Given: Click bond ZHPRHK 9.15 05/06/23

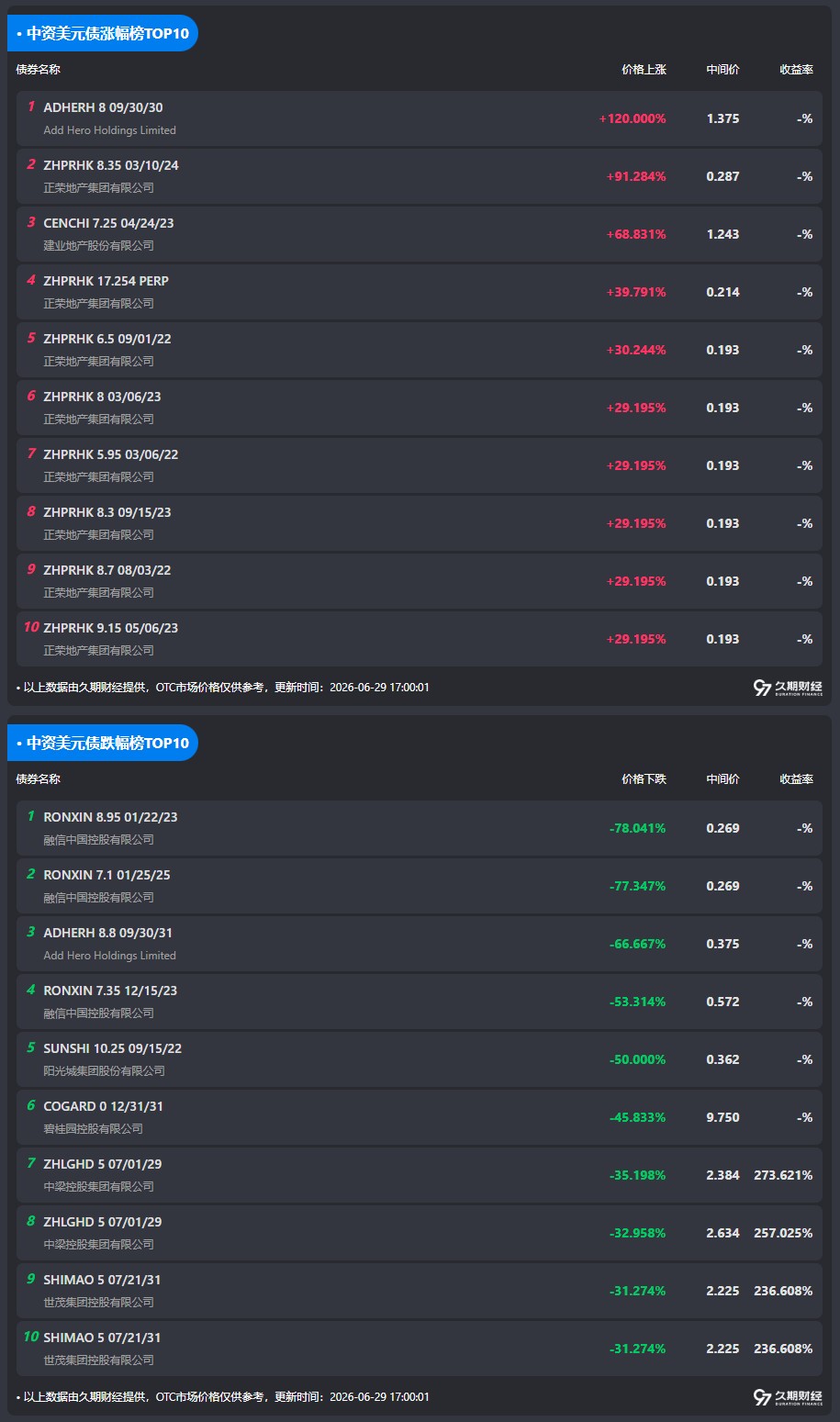Looking at the screenshot, I should point(111,628).
